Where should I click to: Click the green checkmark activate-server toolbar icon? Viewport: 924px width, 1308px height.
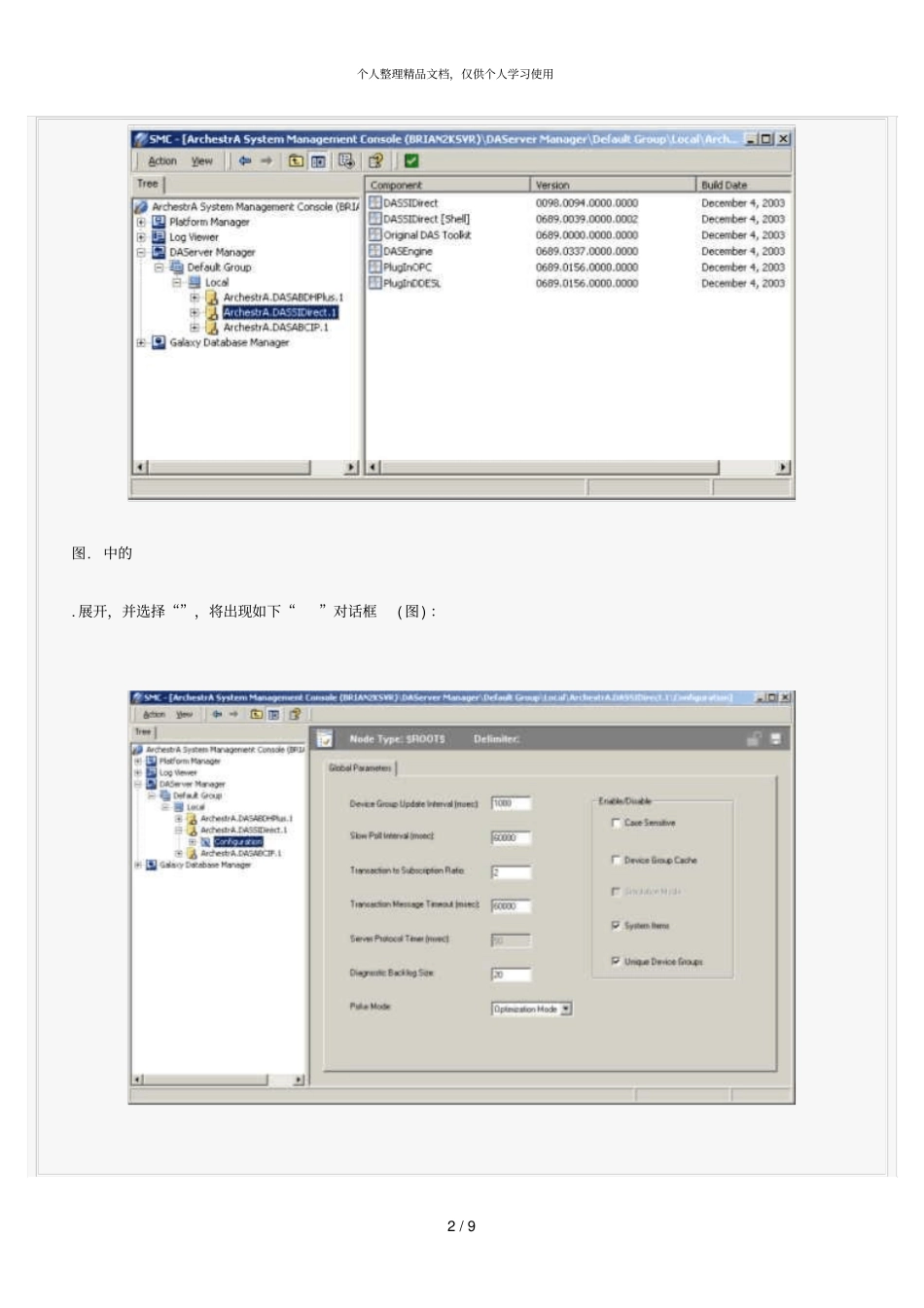tap(411, 161)
